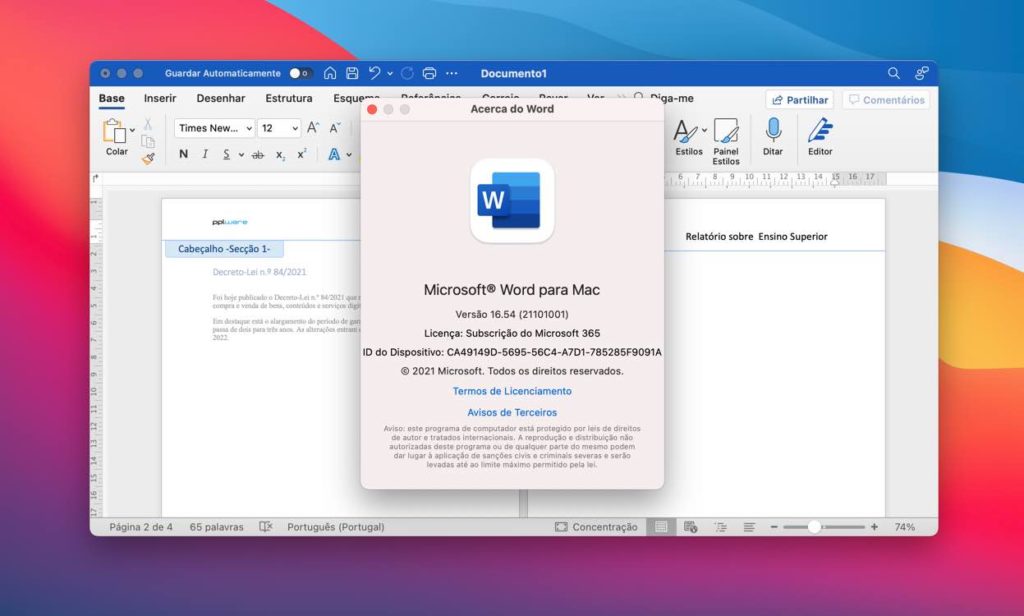This screenshot has height=616, width=1024.
Task: Decrease font size with the smaller A
Action: coord(335,128)
